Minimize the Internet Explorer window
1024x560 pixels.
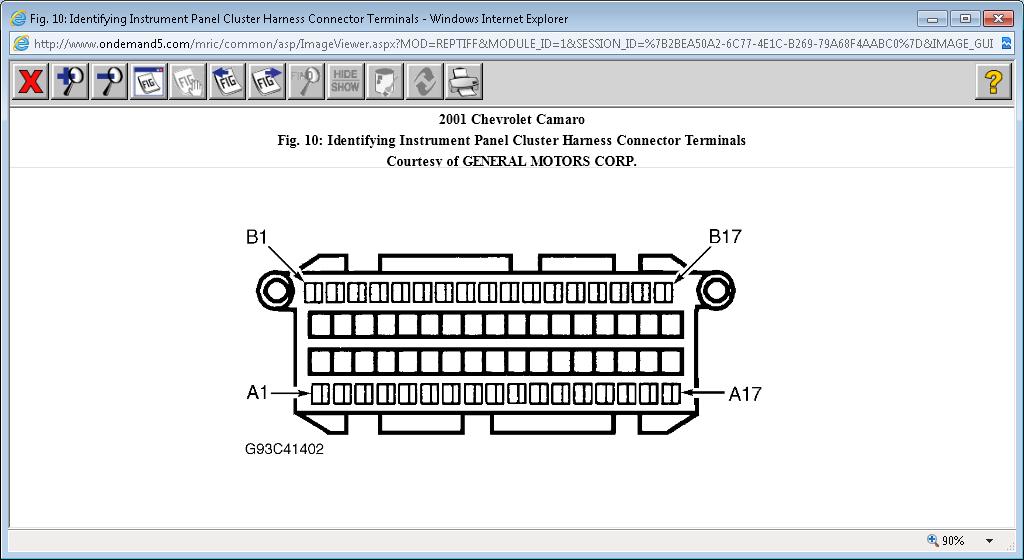coord(932,18)
